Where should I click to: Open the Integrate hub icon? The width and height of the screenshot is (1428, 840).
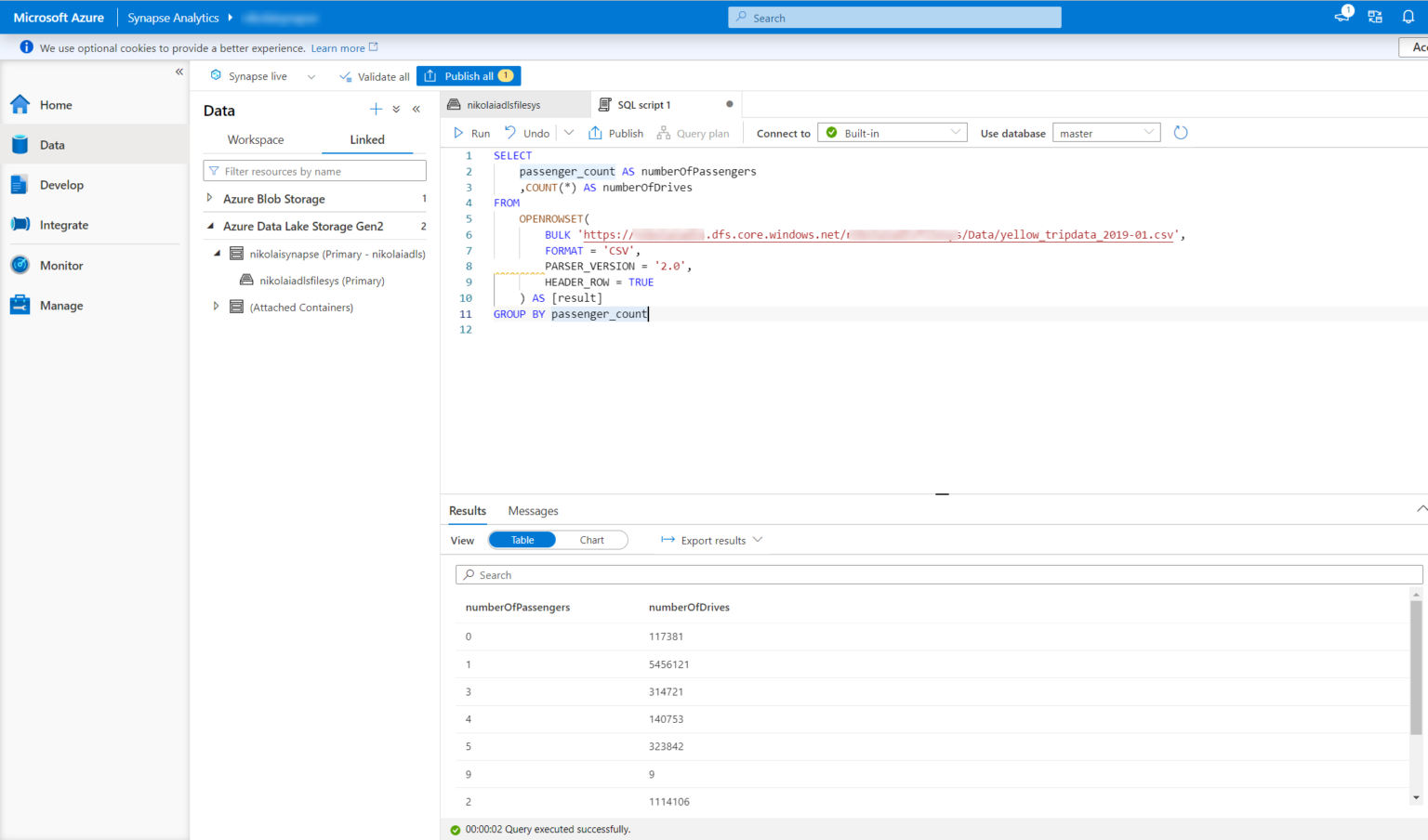tap(20, 225)
